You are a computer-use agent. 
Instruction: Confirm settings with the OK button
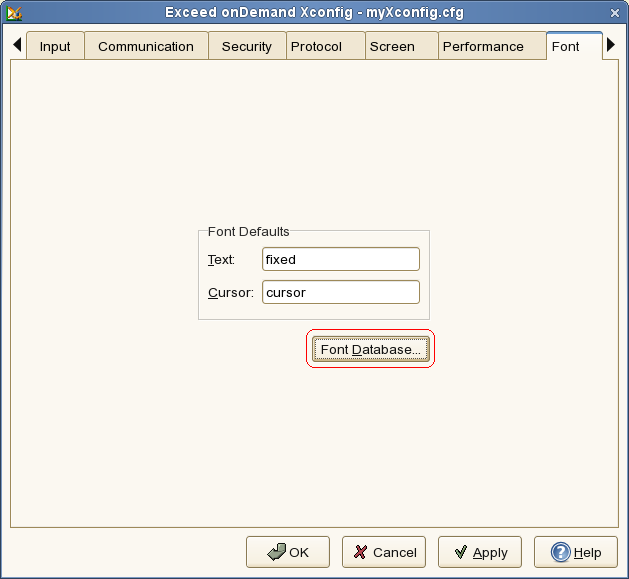click(288, 552)
